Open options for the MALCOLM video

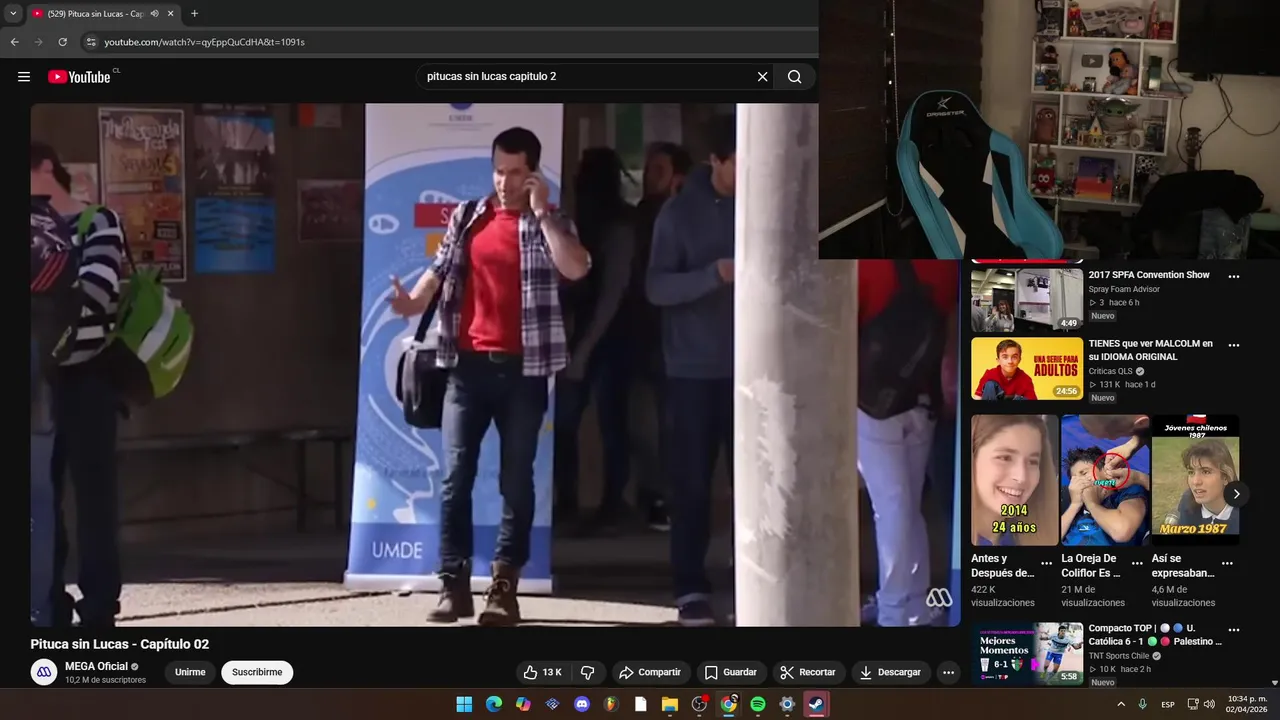pyautogui.click(x=1233, y=346)
